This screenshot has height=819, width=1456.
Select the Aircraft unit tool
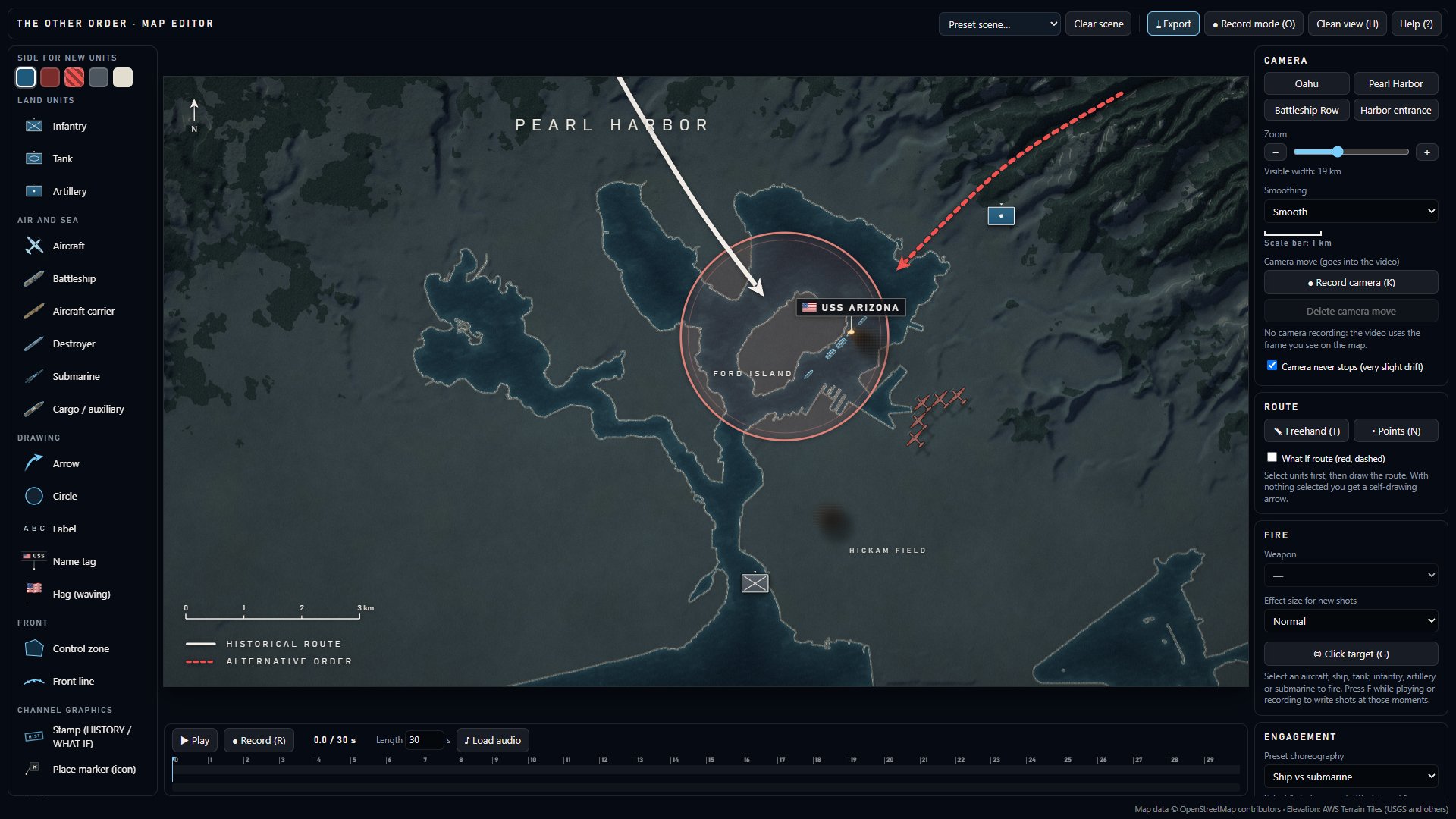point(83,246)
